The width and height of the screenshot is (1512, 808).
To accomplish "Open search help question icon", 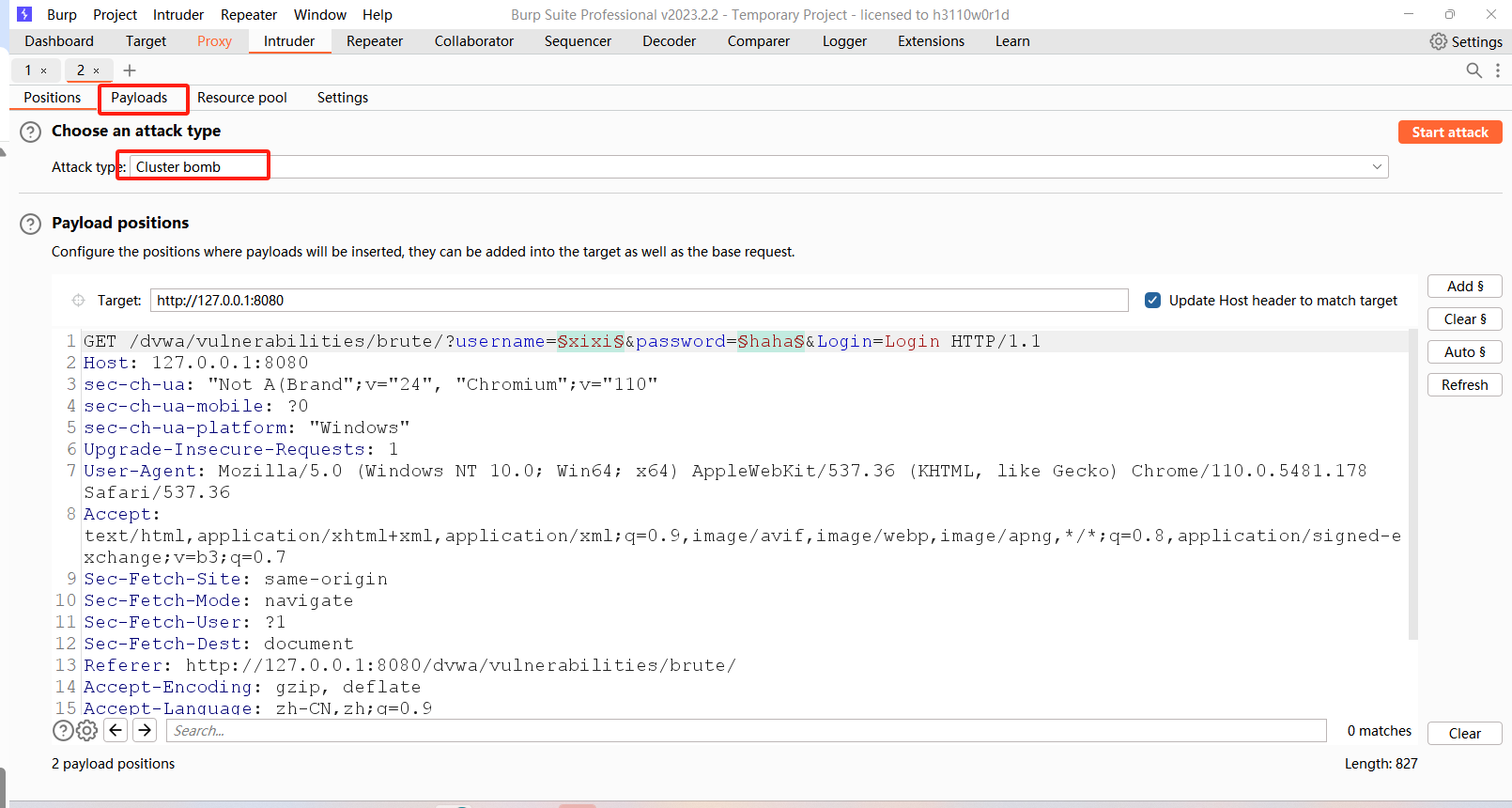I will 63,731.
